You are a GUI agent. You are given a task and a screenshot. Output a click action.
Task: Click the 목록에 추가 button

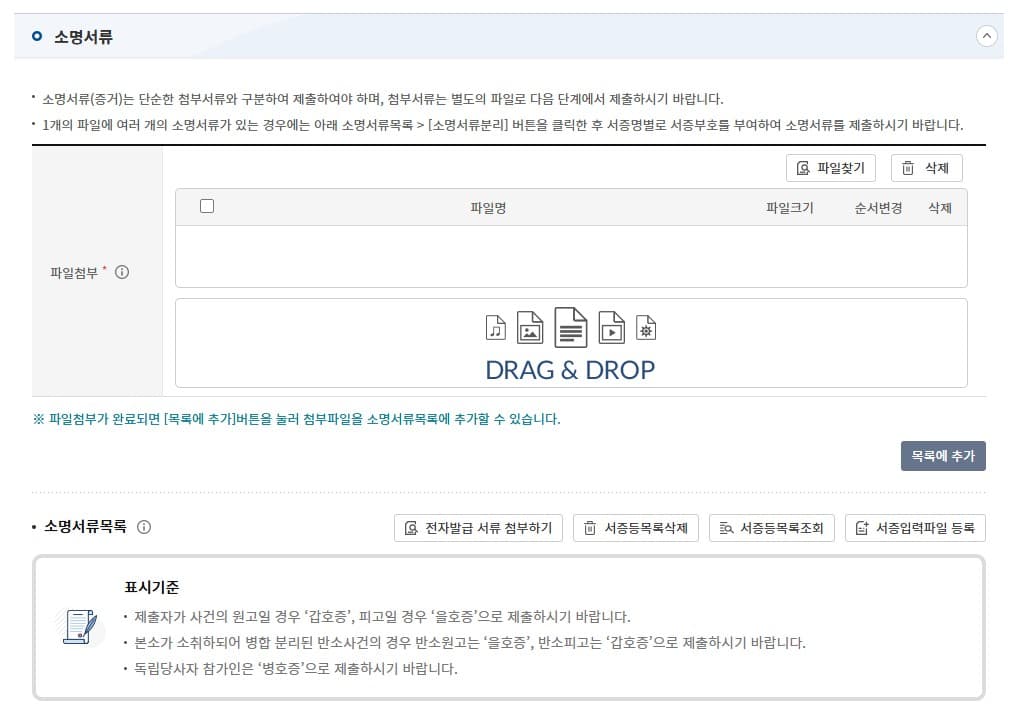[941, 456]
